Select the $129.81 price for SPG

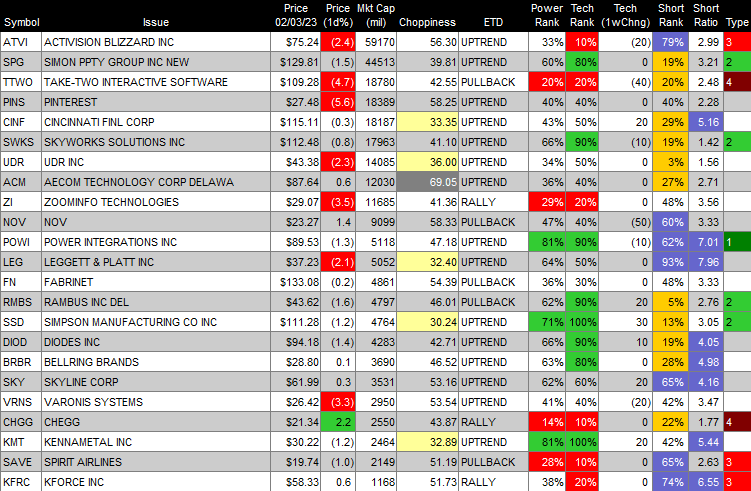[x=295, y=62]
